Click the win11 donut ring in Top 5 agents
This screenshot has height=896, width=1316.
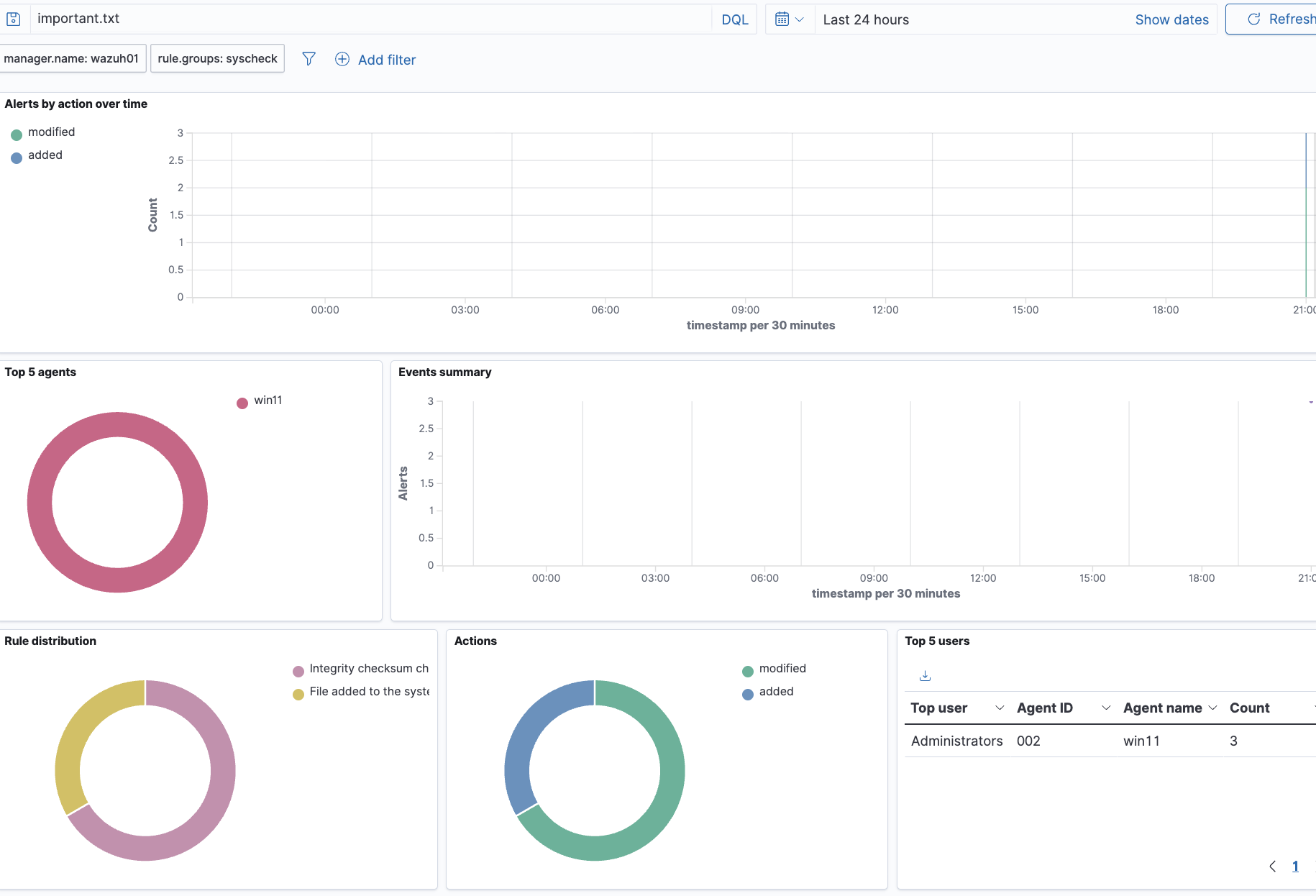pos(40,503)
